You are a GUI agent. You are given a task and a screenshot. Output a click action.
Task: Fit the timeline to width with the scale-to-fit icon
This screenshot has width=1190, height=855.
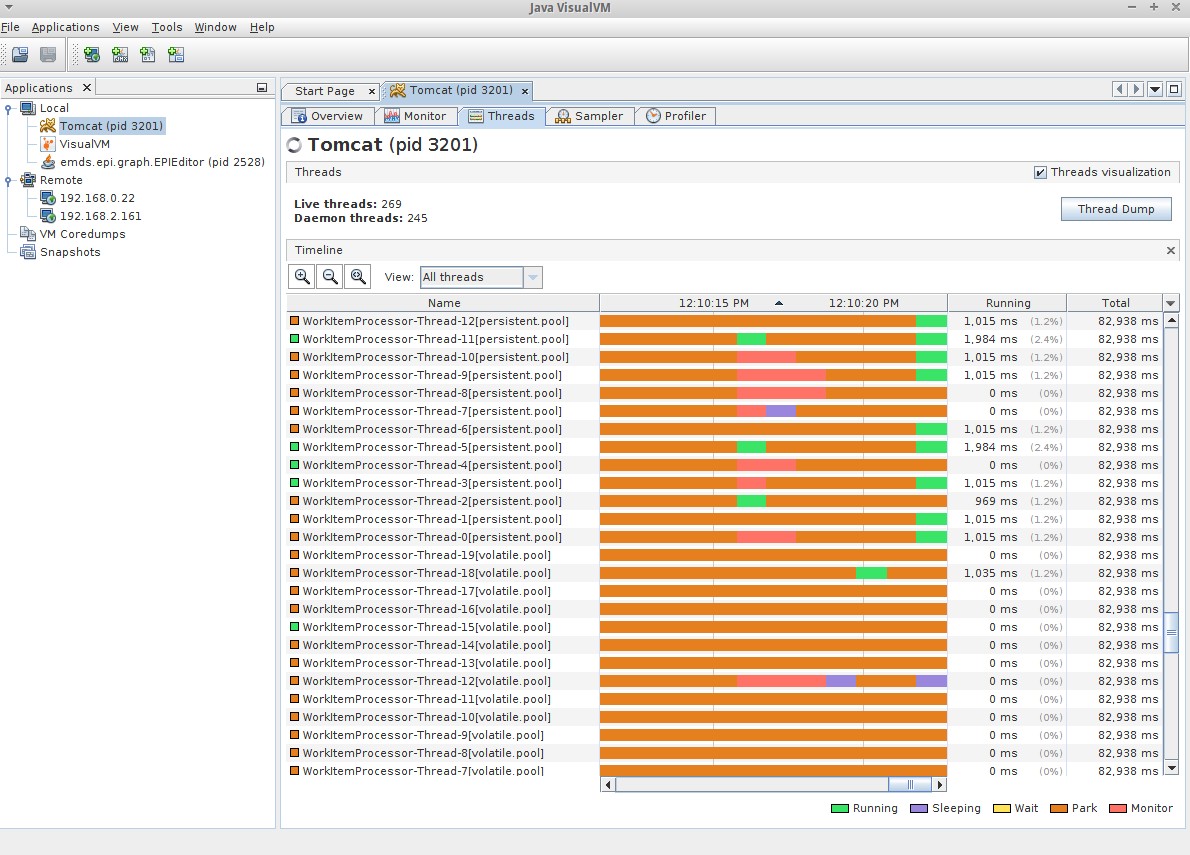(358, 277)
